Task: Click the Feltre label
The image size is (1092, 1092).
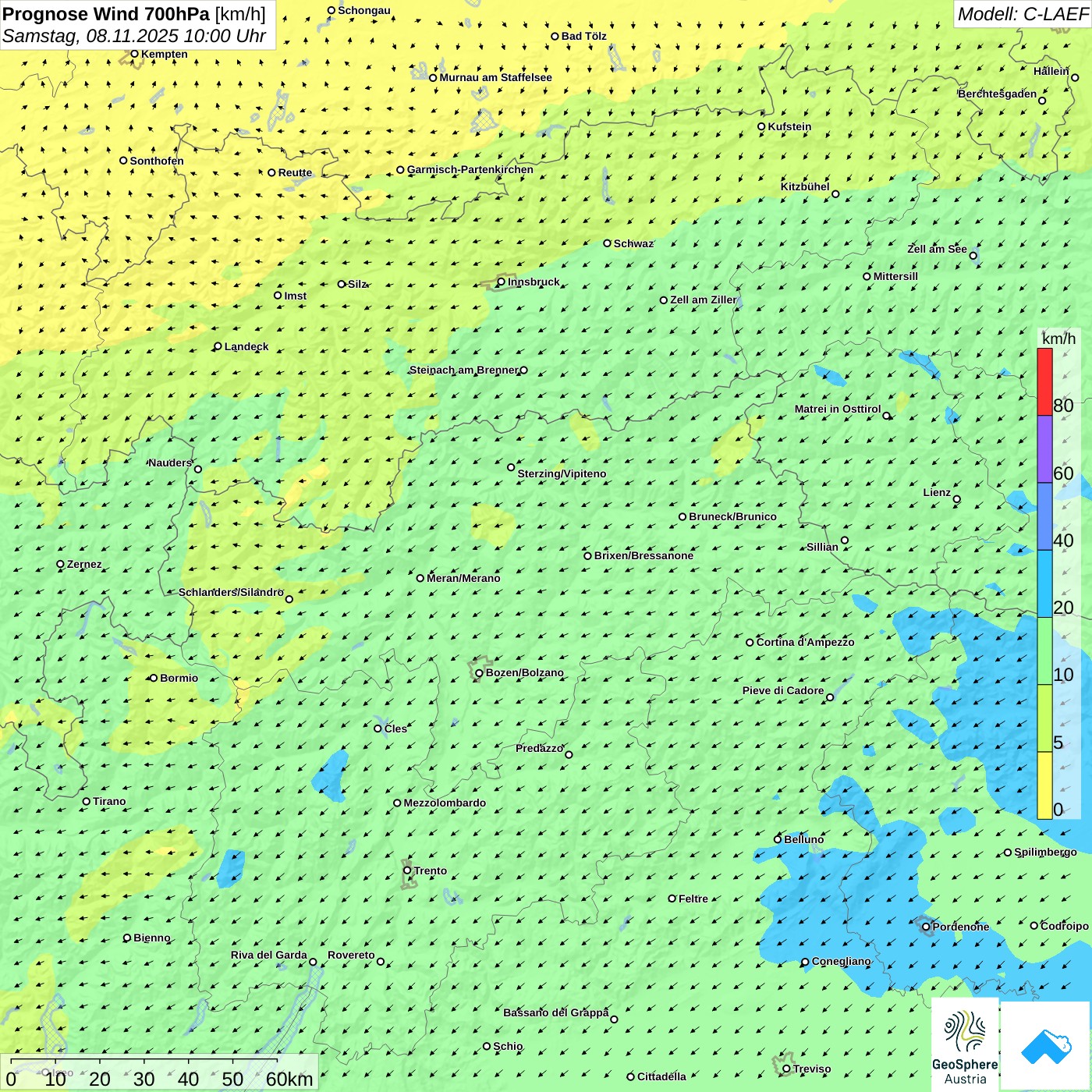Action: (x=693, y=899)
